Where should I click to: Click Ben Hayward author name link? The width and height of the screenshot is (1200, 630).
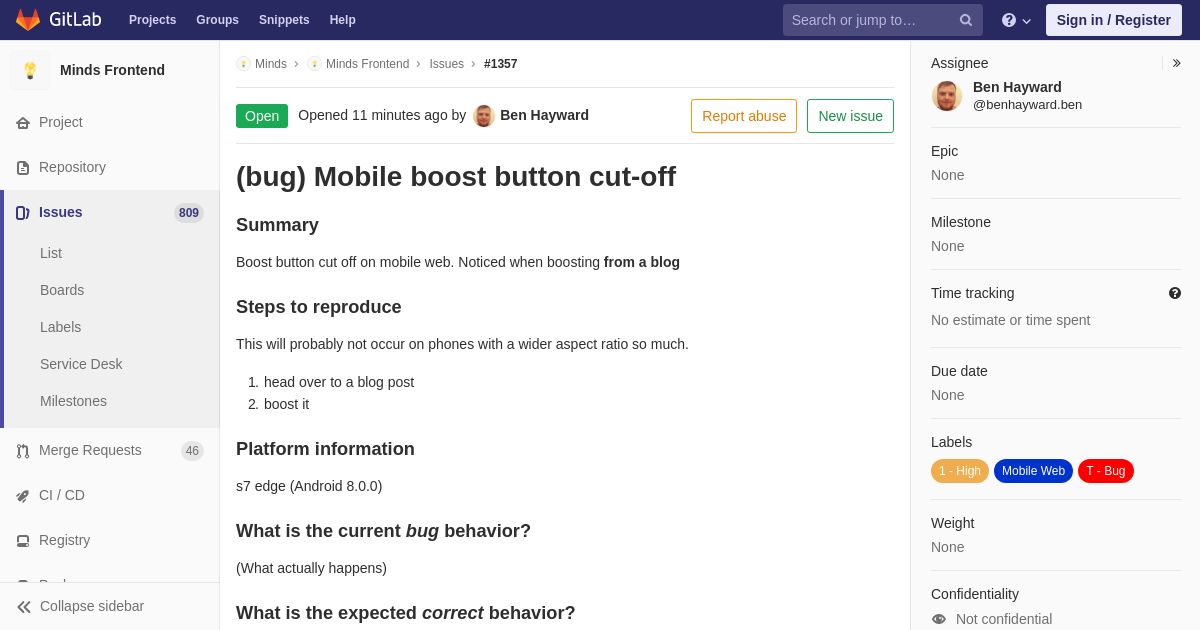point(544,115)
